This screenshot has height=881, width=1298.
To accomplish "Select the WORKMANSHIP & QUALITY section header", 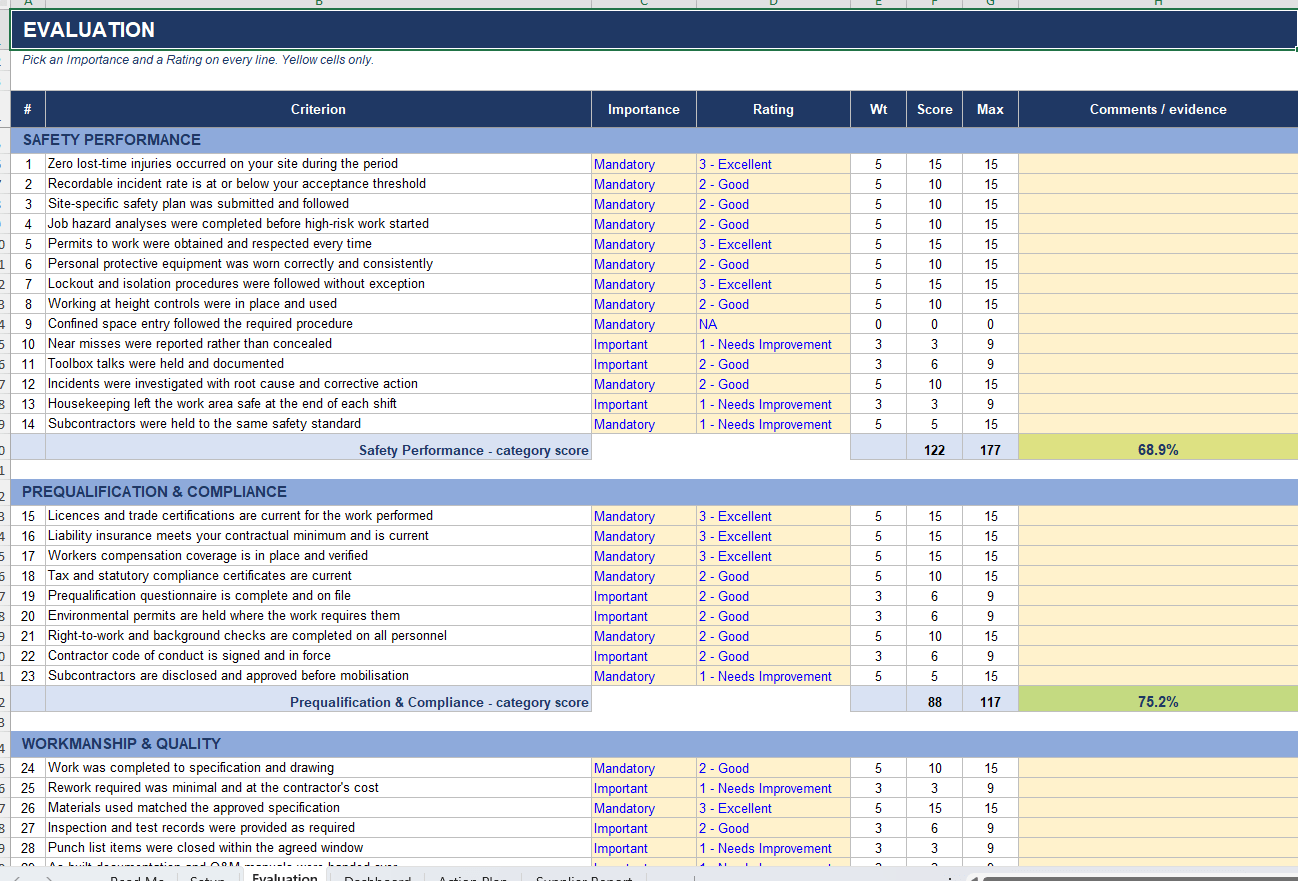I will pos(654,744).
